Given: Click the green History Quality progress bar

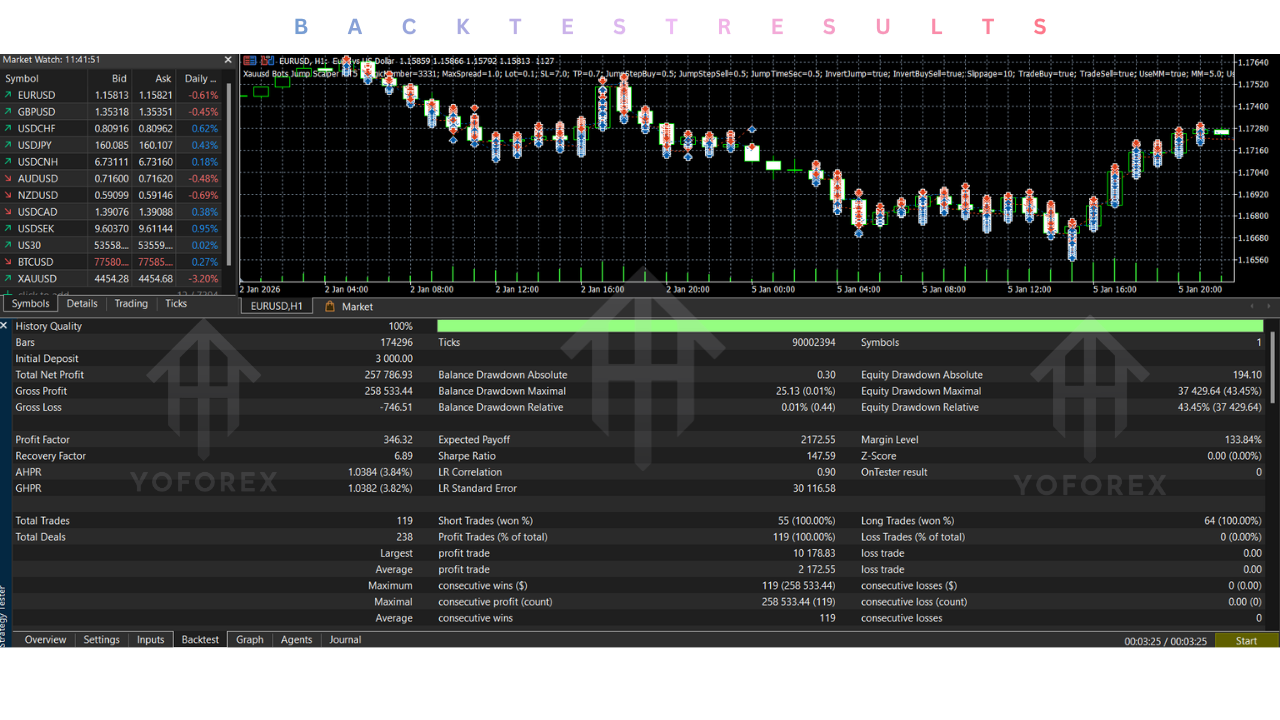Looking at the screenshot, I should point(850,326).
